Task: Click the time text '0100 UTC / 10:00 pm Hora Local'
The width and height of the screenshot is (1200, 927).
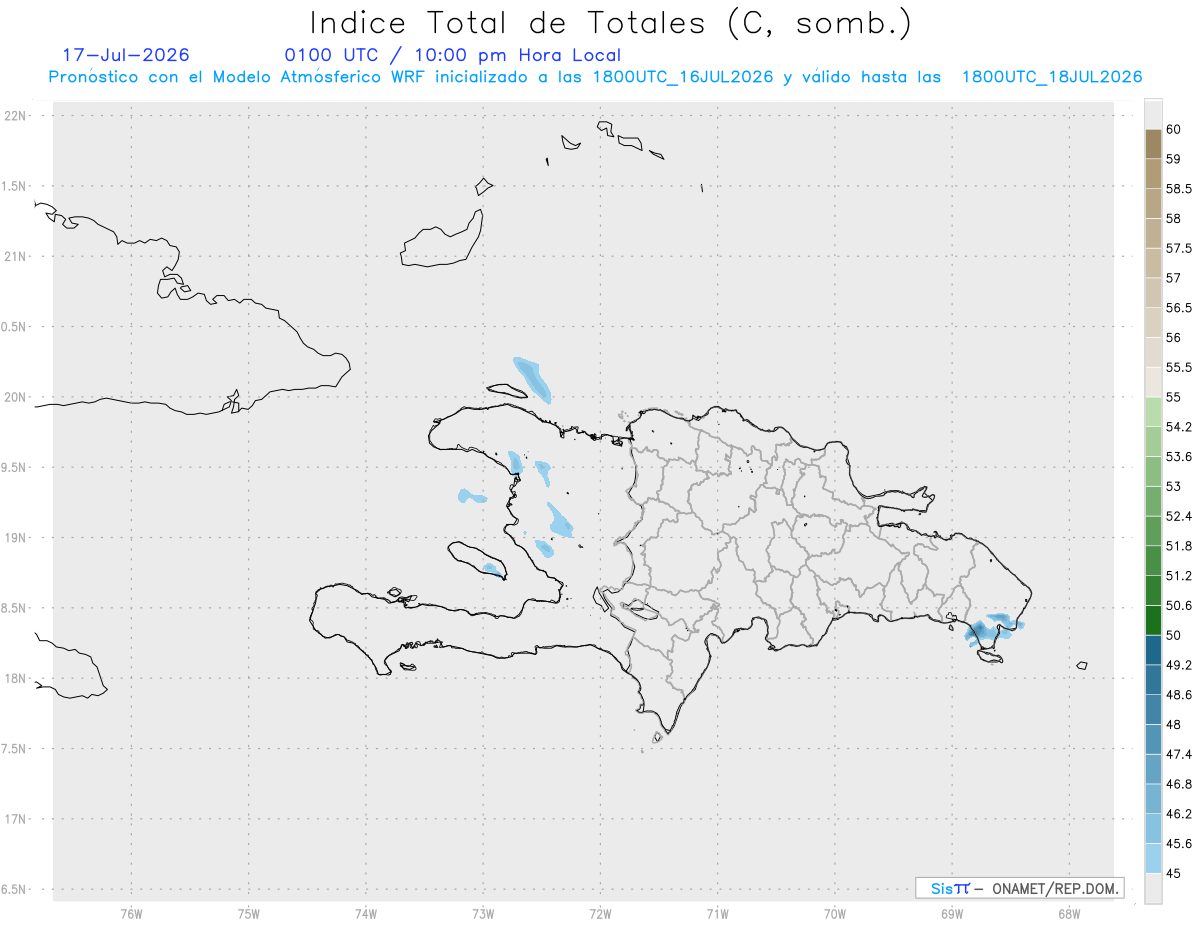Action: click(453, 55)
